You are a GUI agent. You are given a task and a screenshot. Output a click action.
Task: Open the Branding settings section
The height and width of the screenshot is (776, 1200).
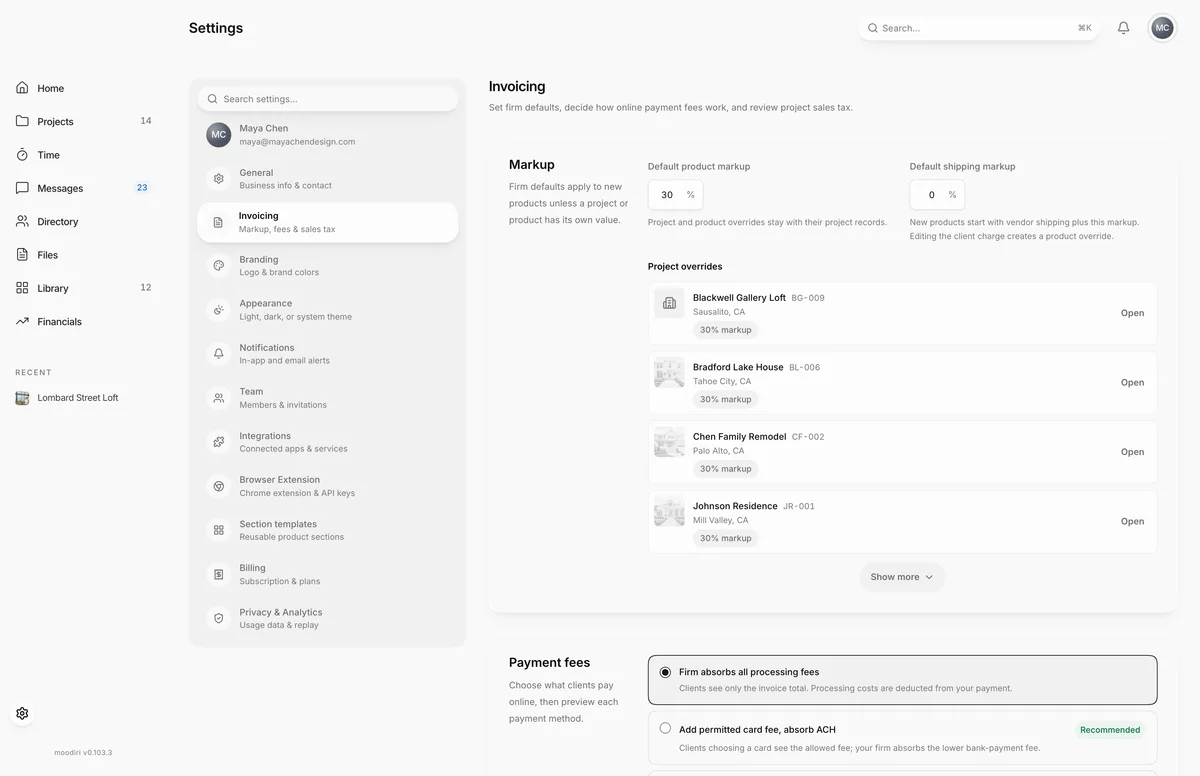coord(328,266)
